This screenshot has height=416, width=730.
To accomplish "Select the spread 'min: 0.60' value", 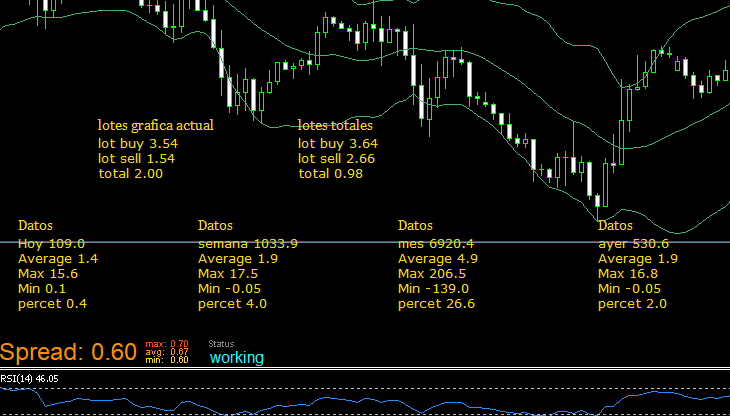I will [167, 359].
